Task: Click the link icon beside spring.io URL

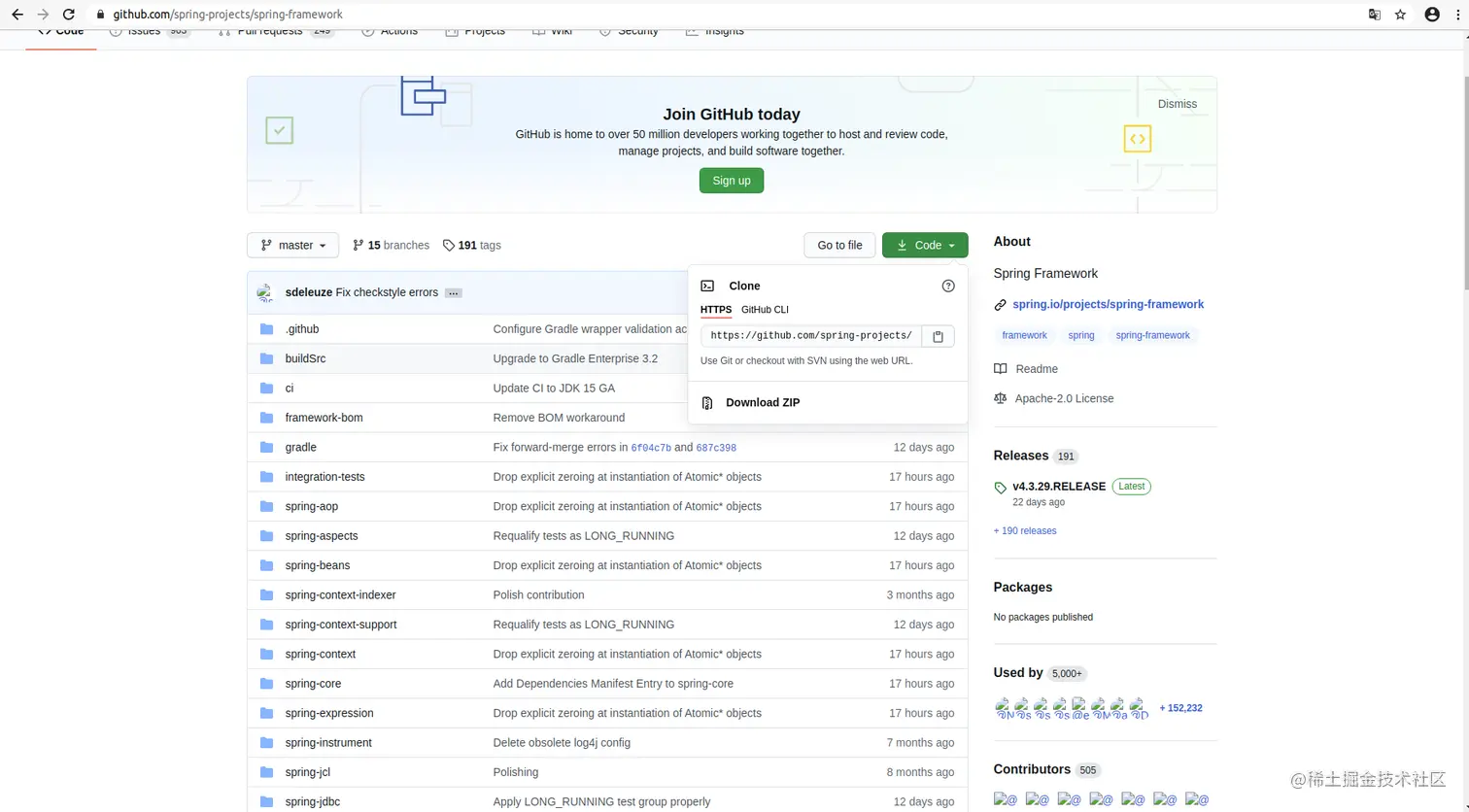Action: coord(1000,305)
